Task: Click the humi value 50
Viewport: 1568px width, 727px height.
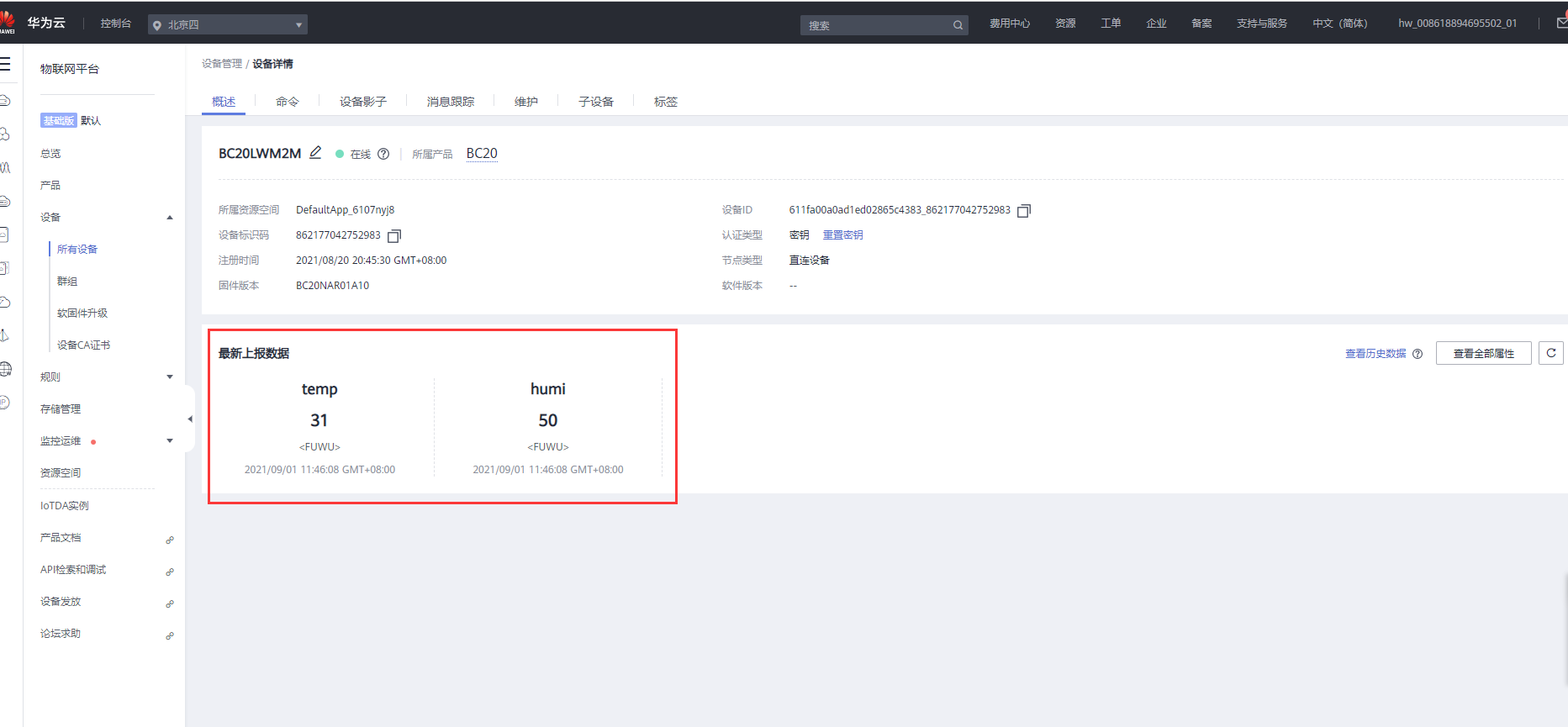Action: pyautogui.click(x=548, y=420)
